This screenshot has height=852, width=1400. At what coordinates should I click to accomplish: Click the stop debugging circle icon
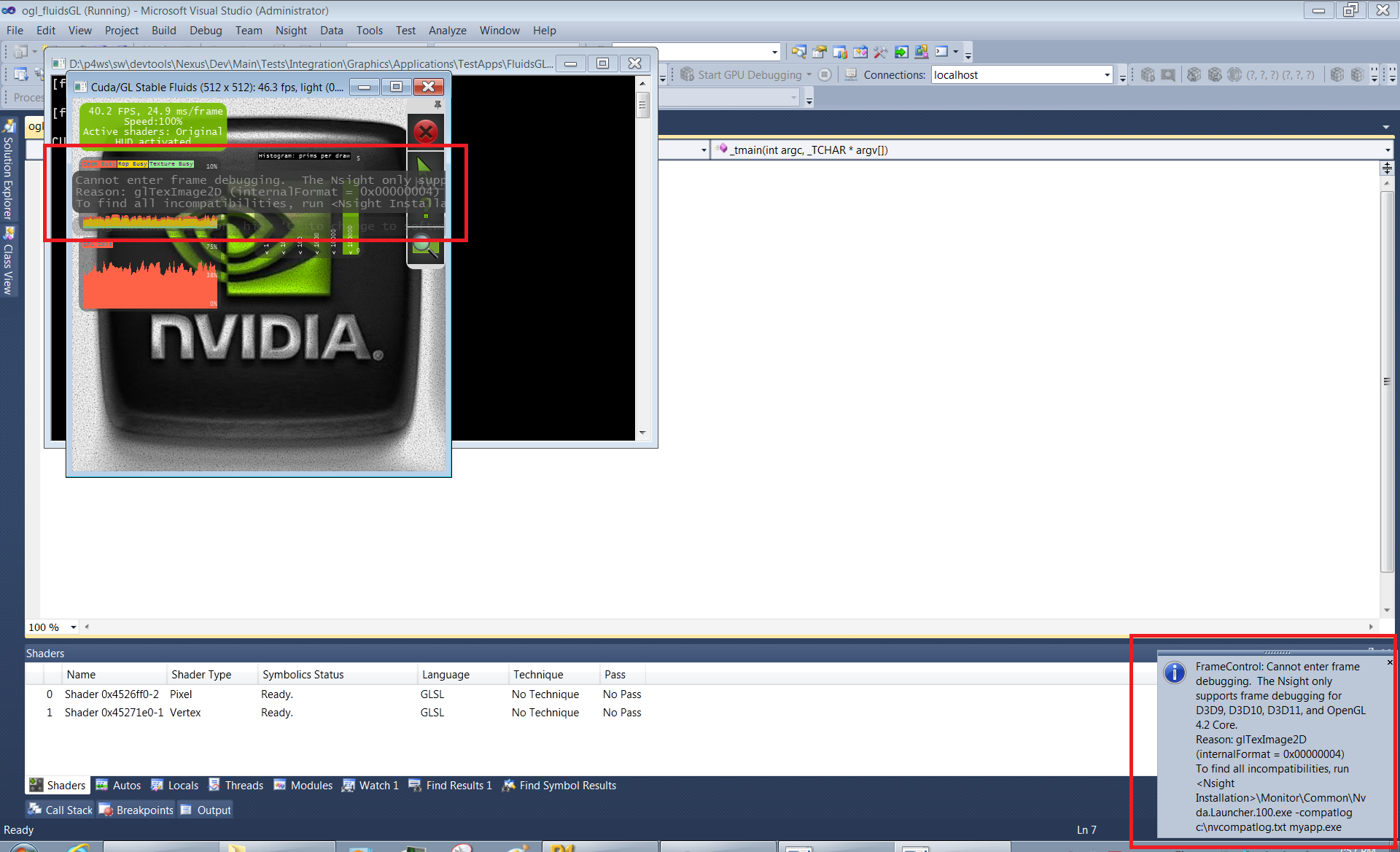[x=825, y=74]
